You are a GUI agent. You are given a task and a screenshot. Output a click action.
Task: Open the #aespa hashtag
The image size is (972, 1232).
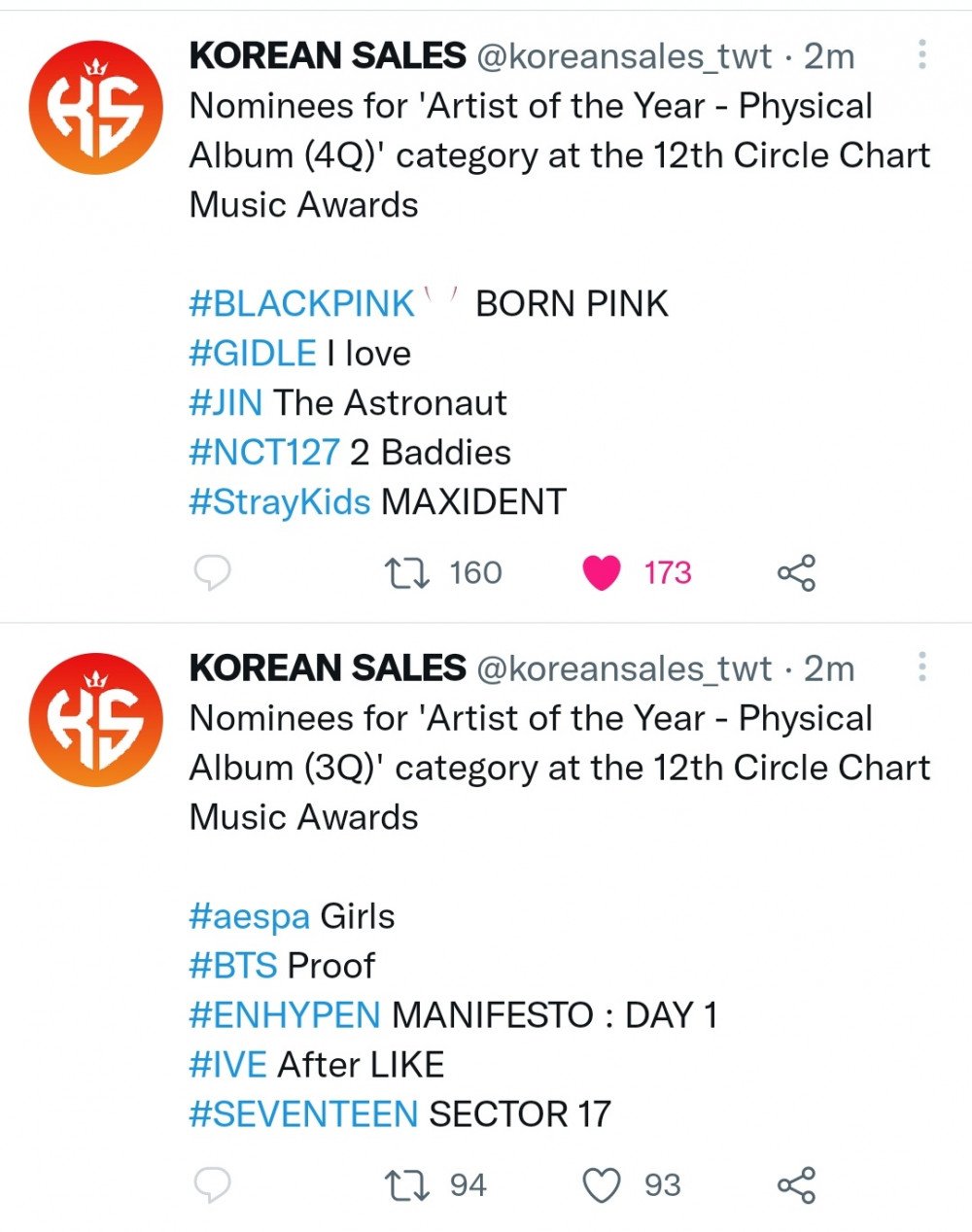tap(250, 917)
